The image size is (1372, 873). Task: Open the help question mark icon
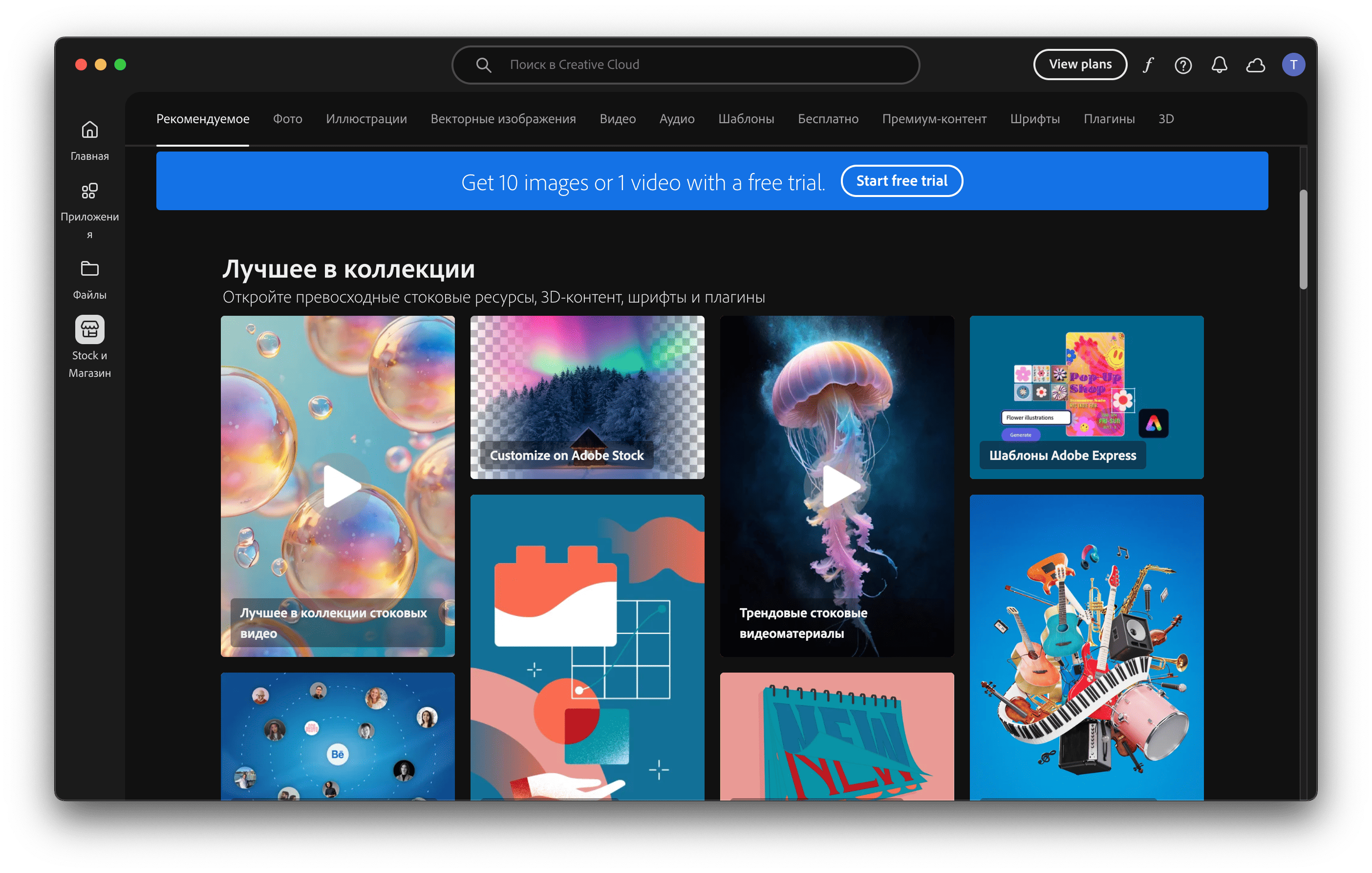(x=1183, y=65)
